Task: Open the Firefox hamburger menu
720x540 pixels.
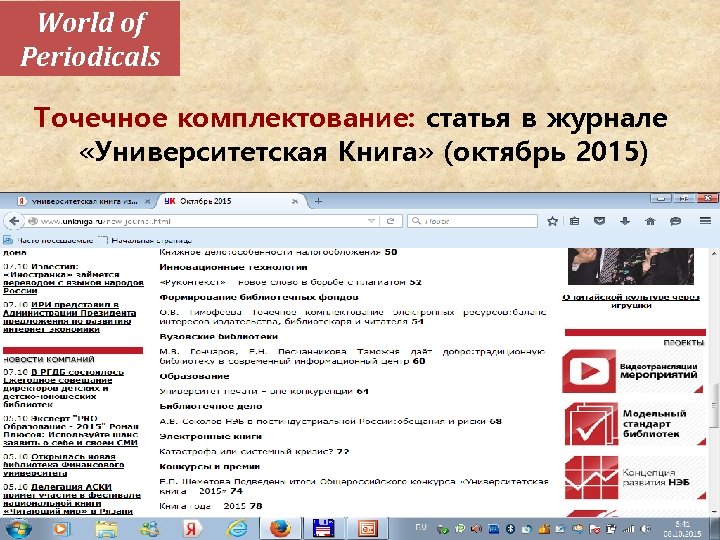Action: 705,221
